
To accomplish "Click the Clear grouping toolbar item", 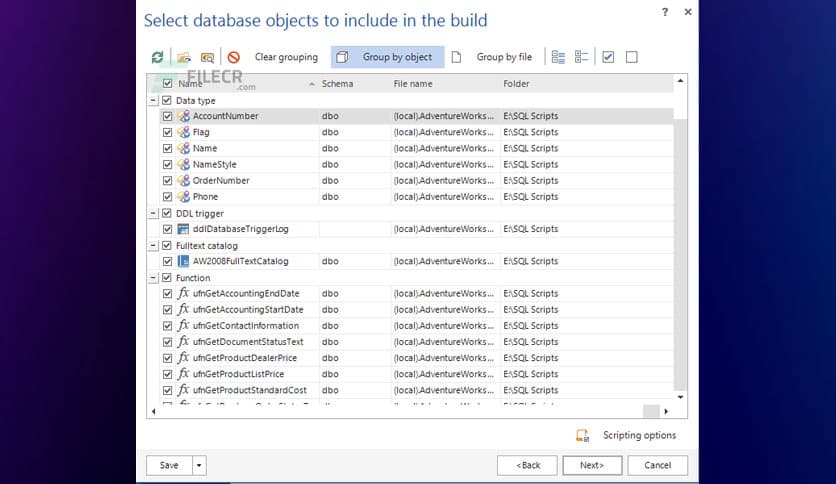I will pyautogui.click(x=286, y=57).
